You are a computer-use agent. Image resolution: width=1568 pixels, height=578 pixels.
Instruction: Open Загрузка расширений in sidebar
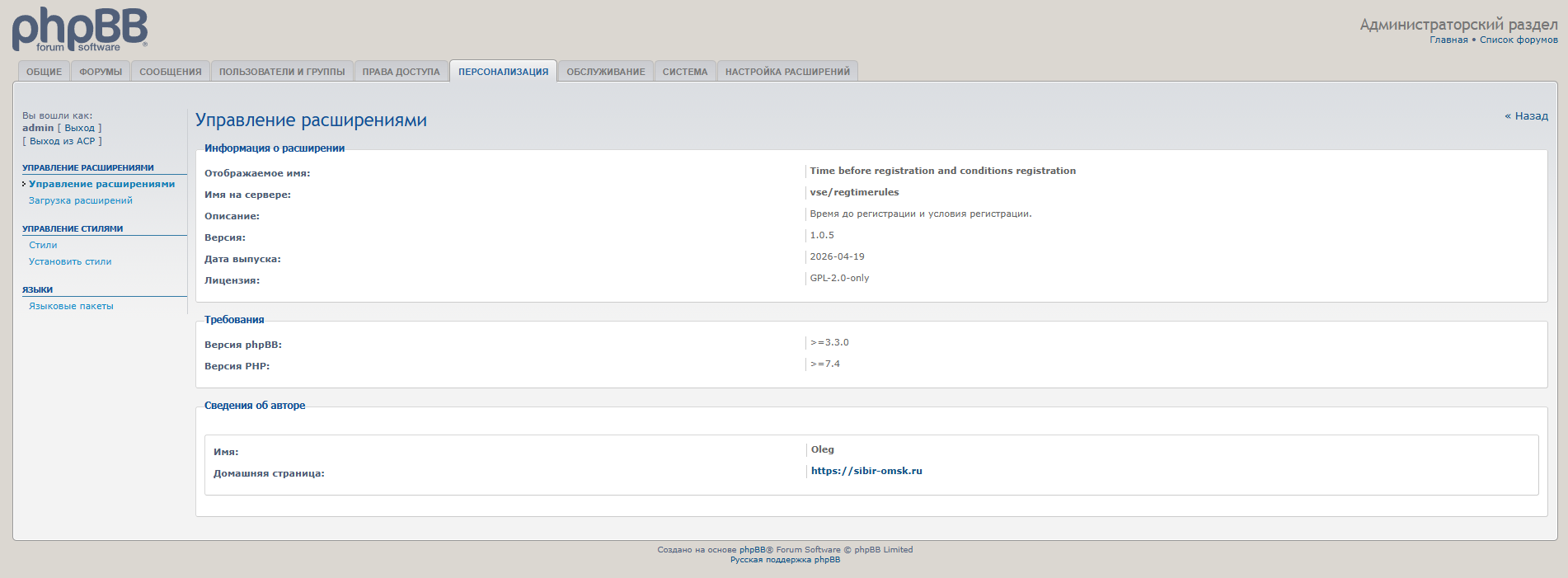pos(81,200)
